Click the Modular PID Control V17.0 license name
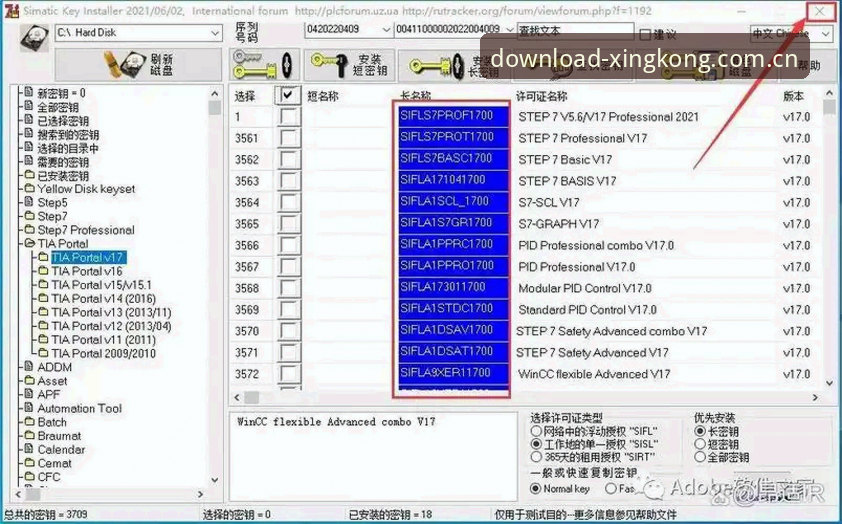Viewport: 842px width, 524px height. click(x=584, y=288)
